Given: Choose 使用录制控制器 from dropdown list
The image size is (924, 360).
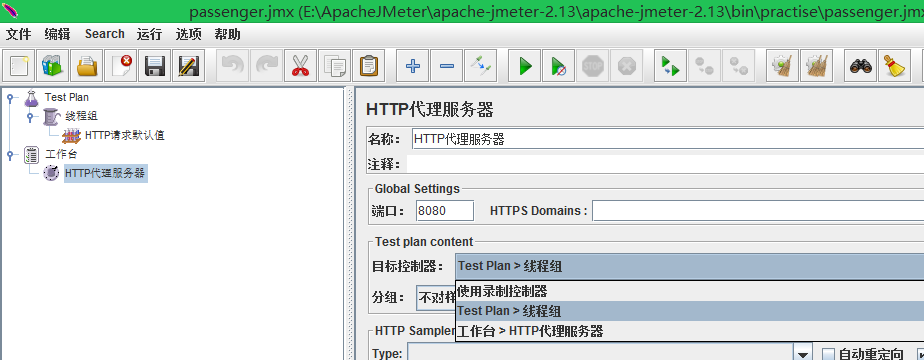Looking at the screenshot, I should coord(690,291).
